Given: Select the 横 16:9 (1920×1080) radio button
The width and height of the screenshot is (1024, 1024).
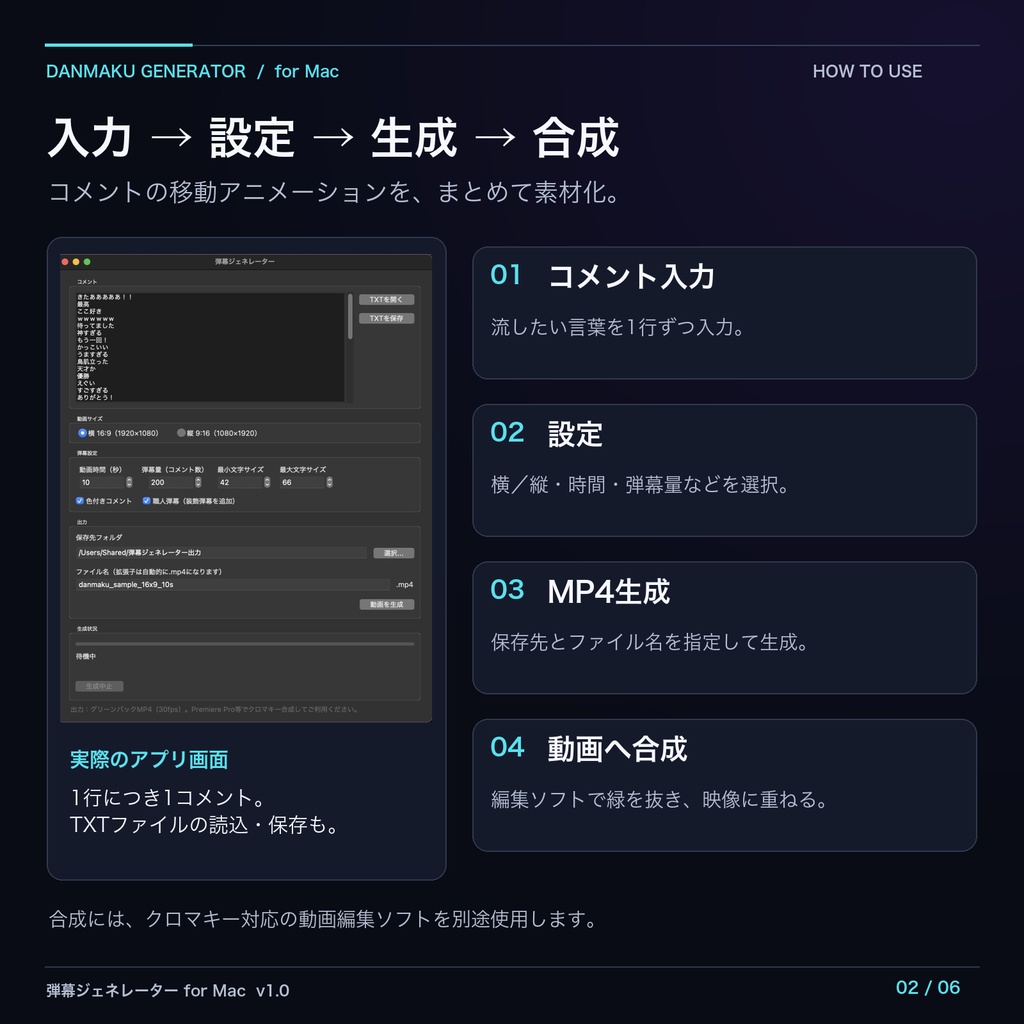Looking at the screenshot, I should pos(82,433).
